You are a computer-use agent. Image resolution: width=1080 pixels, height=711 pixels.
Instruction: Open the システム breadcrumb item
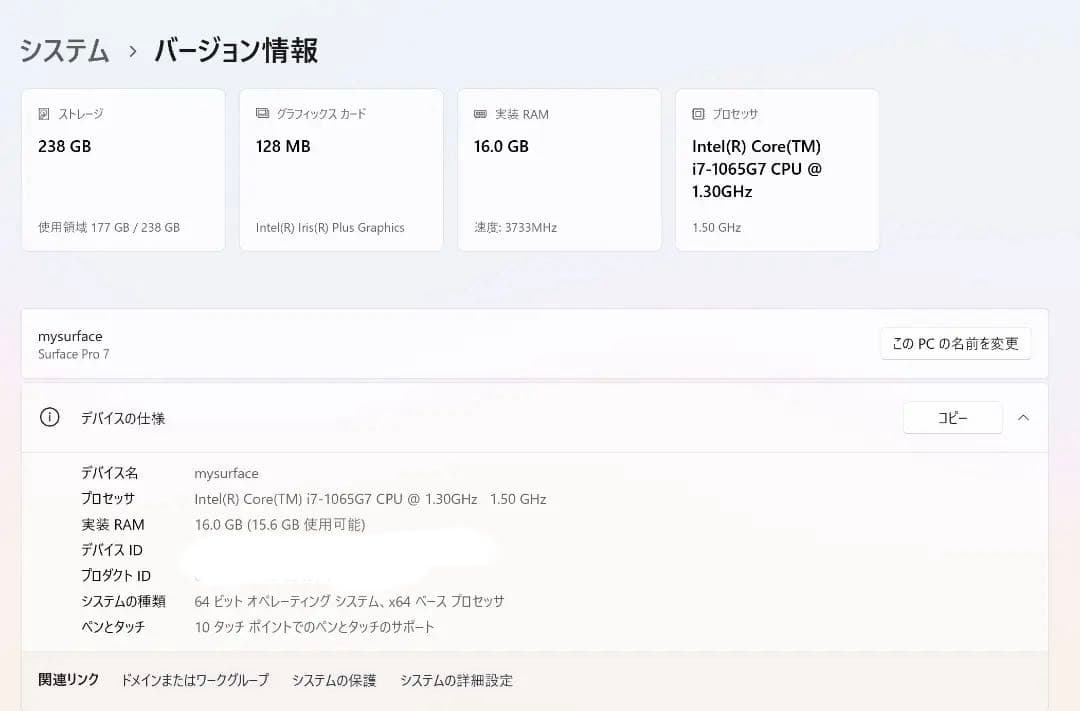tap(62, 52)
